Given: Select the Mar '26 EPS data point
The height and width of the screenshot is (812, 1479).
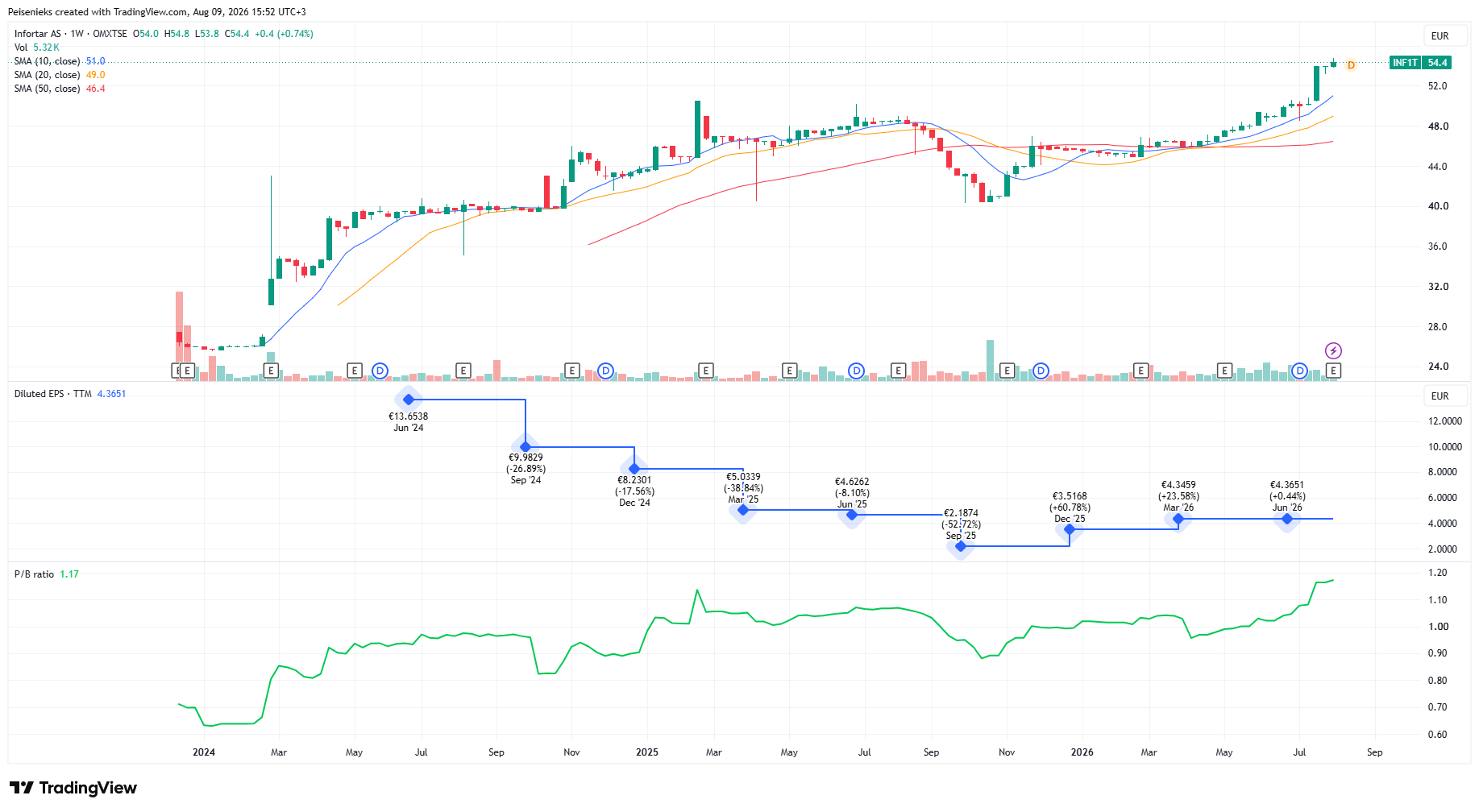Looking at the screenshot, I should pyautogui.click(x=1178, y=519).
